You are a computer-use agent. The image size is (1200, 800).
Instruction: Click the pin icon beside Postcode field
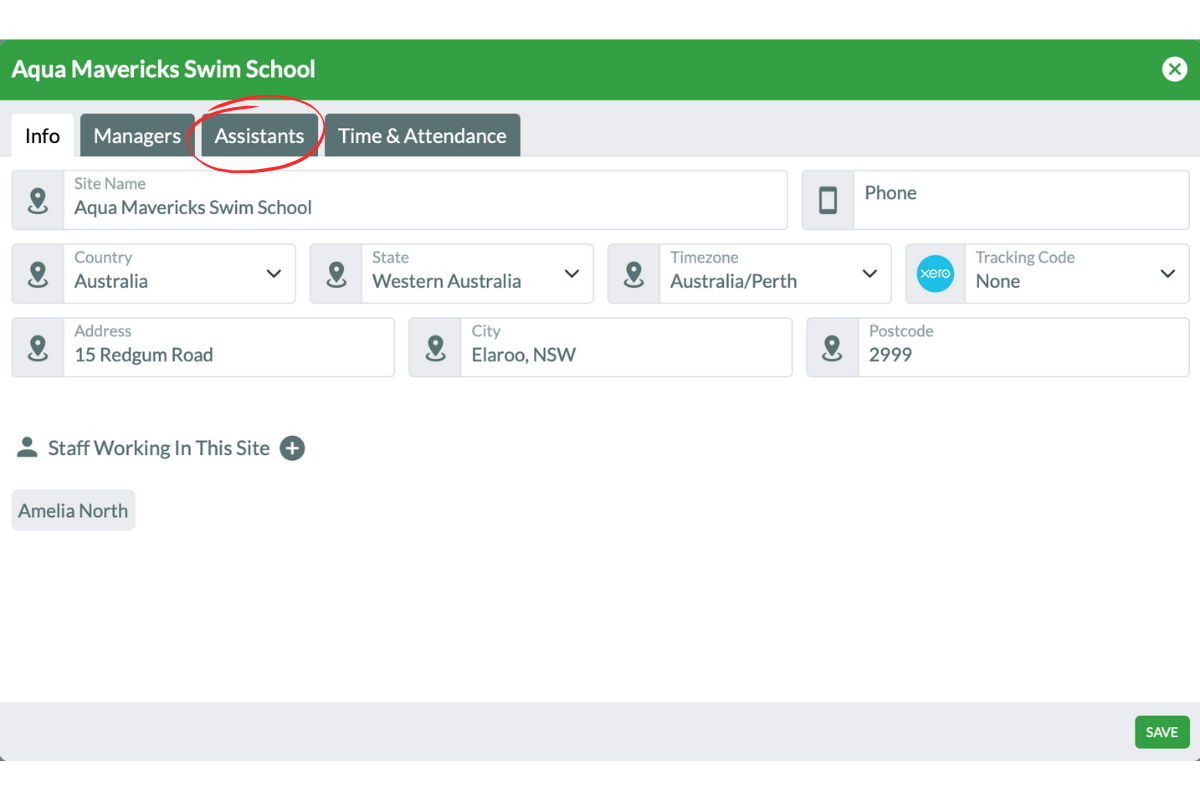[x=832, y=348]
